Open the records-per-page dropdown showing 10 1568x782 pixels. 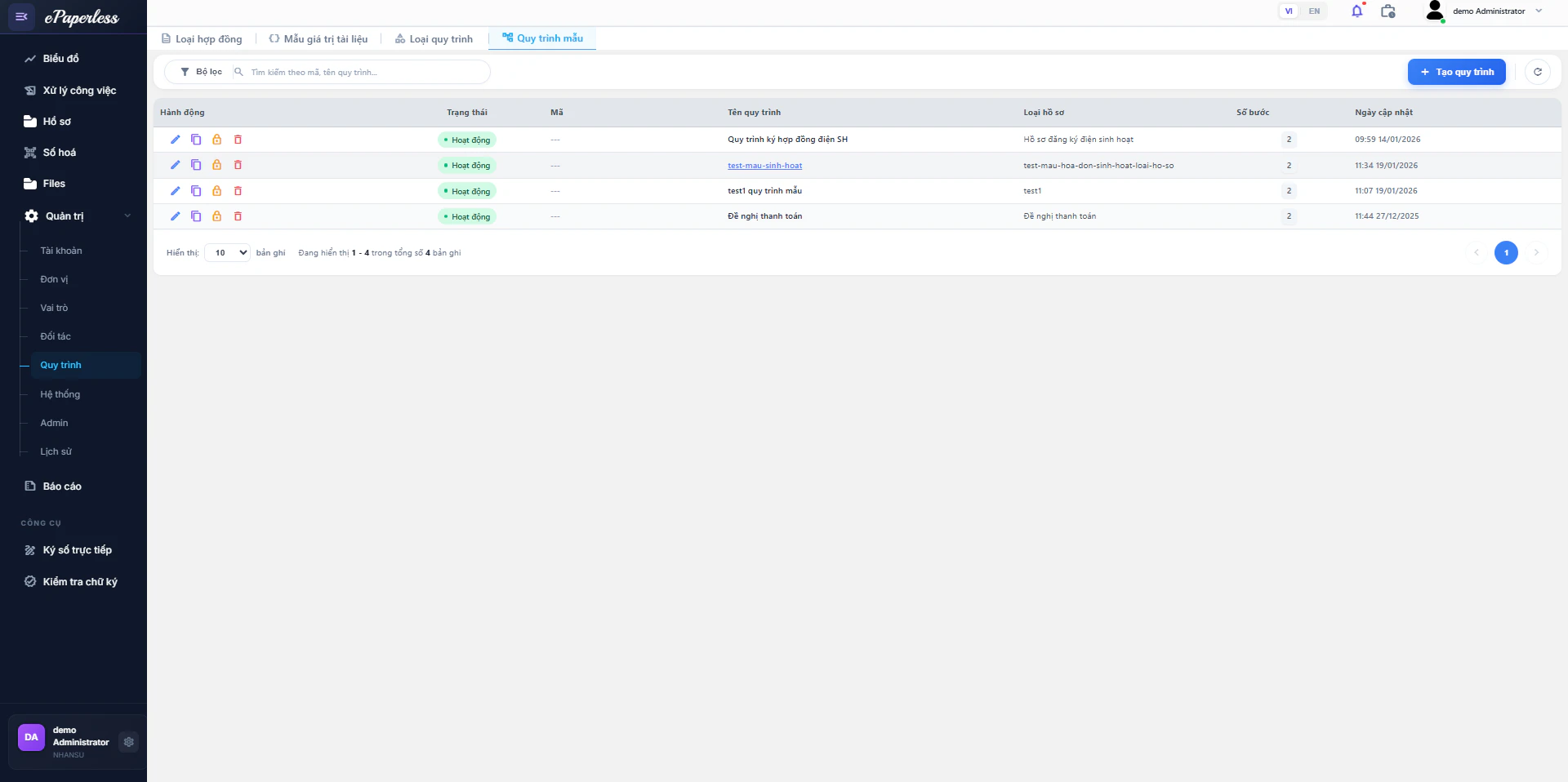227,253
